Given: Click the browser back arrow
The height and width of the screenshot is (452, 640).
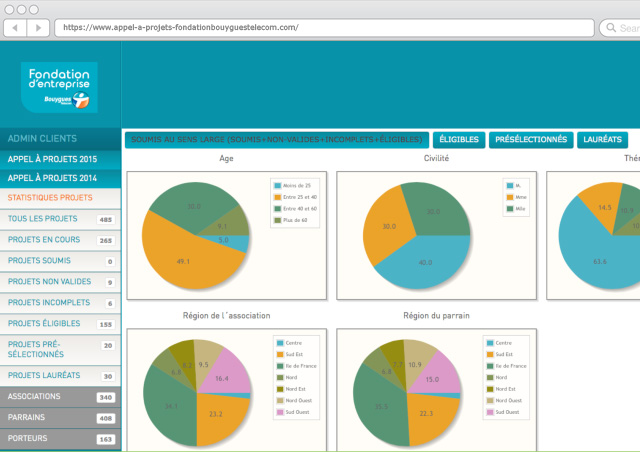Looking at the screenshot, I should tap(15, 28).
